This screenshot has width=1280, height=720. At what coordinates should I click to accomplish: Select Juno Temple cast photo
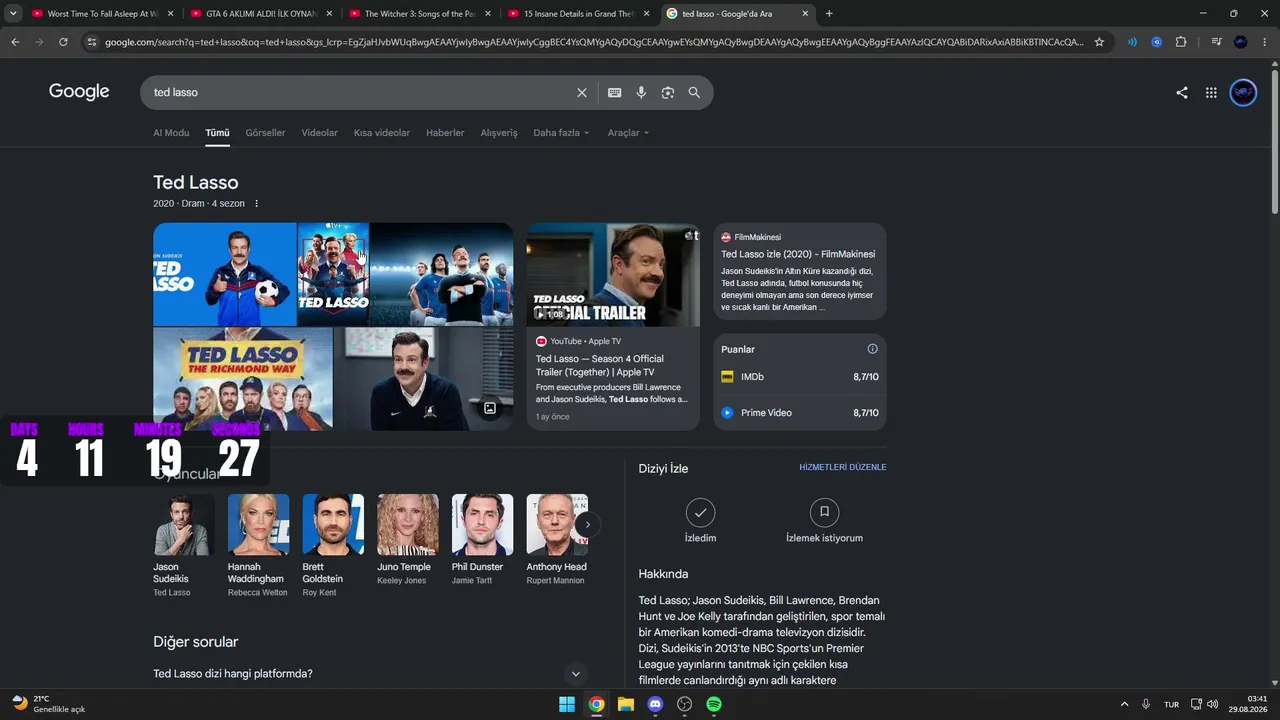(x=408, y=524)
